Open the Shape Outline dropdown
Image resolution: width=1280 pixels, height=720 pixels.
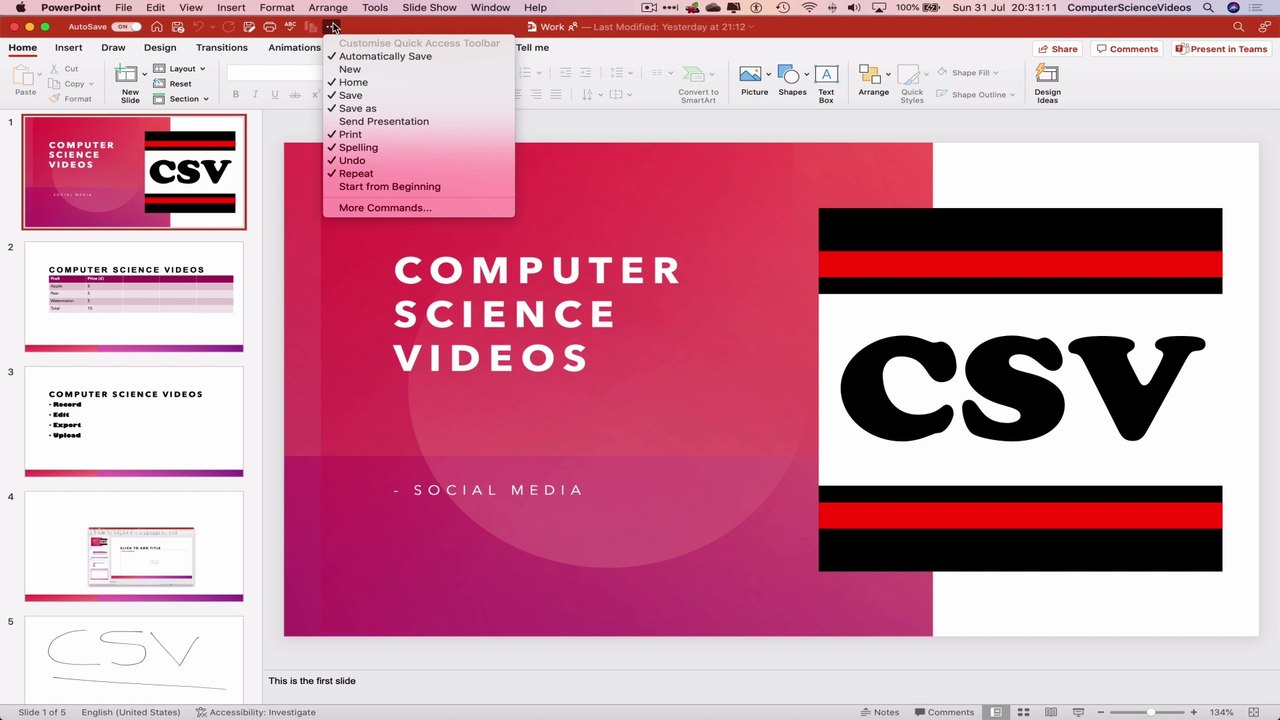tap(976, 95)
